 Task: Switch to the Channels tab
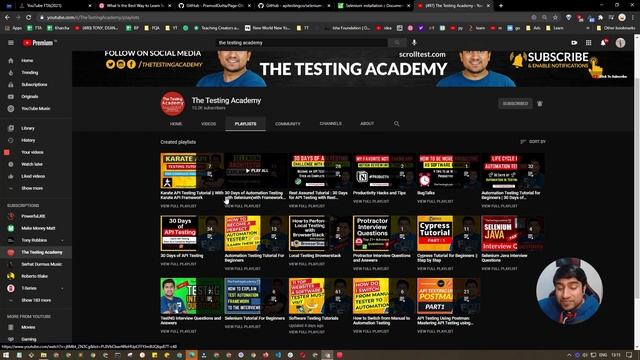point(331,124)
